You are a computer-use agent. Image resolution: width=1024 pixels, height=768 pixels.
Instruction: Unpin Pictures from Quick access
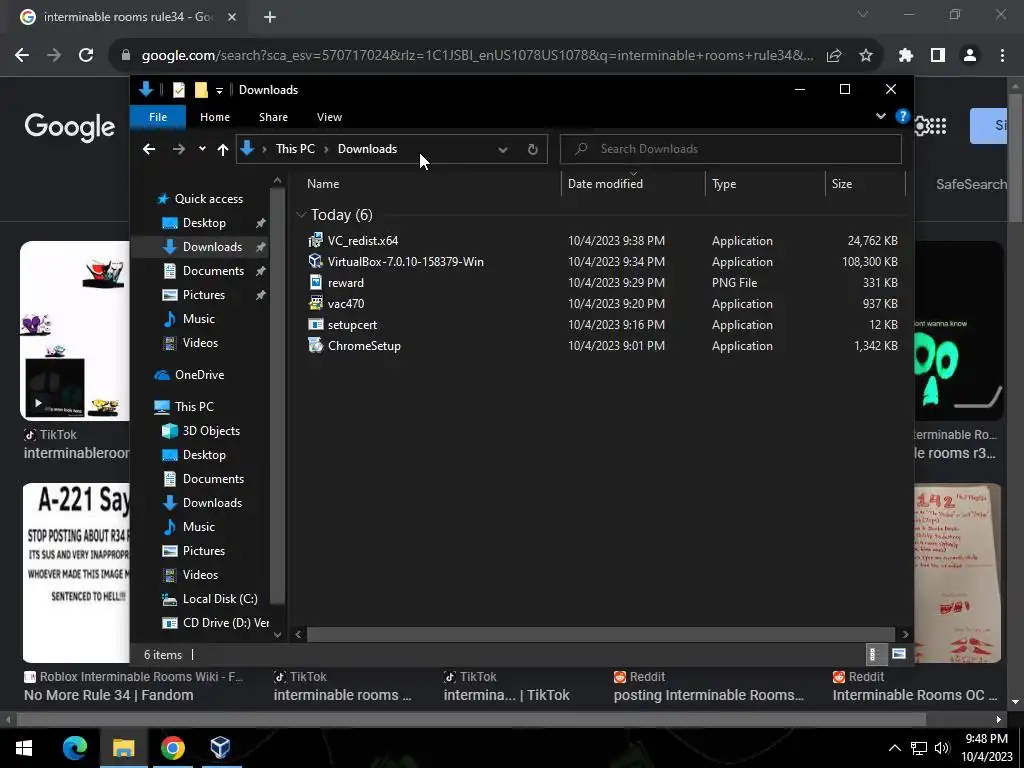(x=261, y=295)
